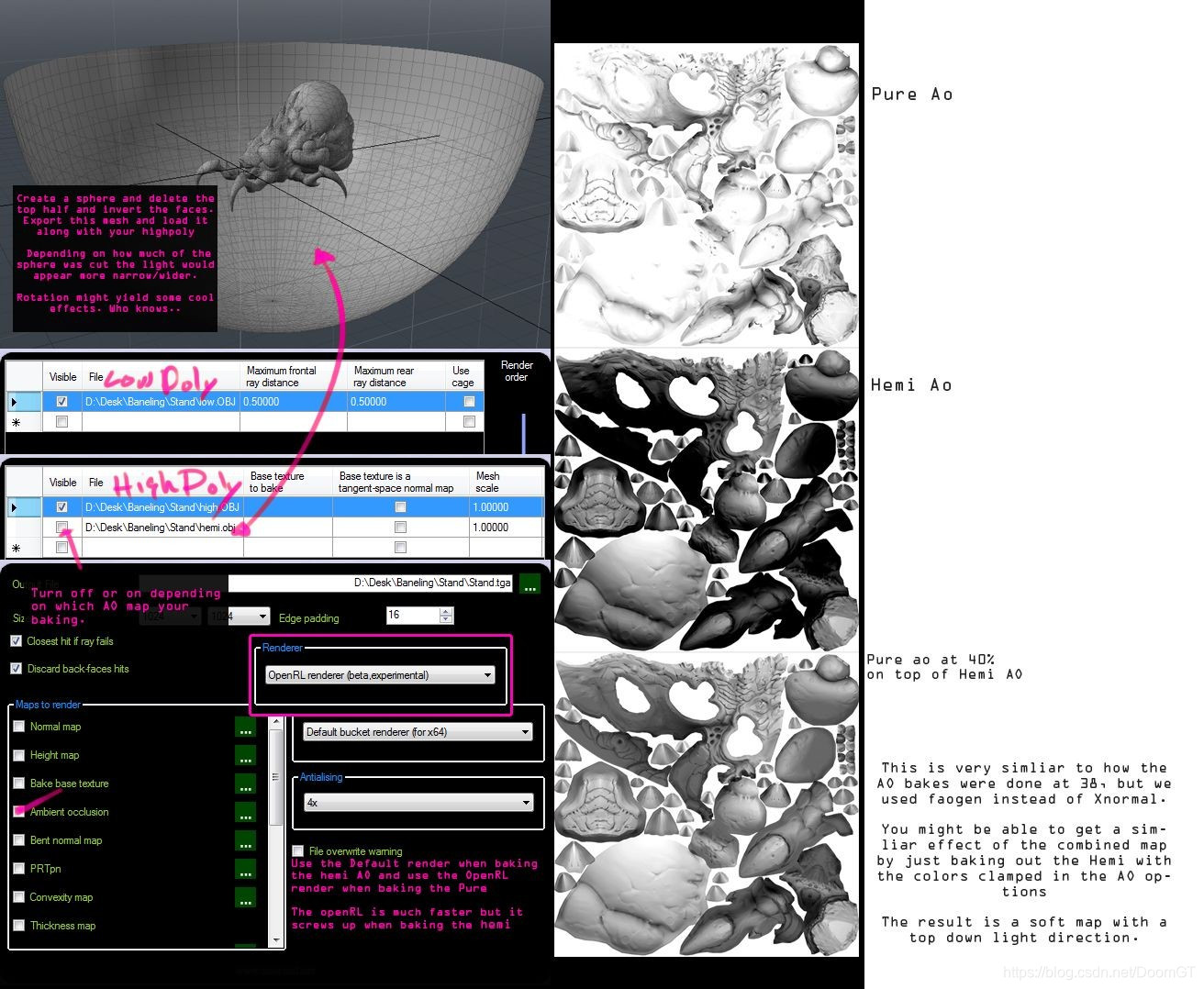Increase Edge padding with the up stepper arrow
This screenshot has width=1204, height=989.
click(x=447, y=611)
